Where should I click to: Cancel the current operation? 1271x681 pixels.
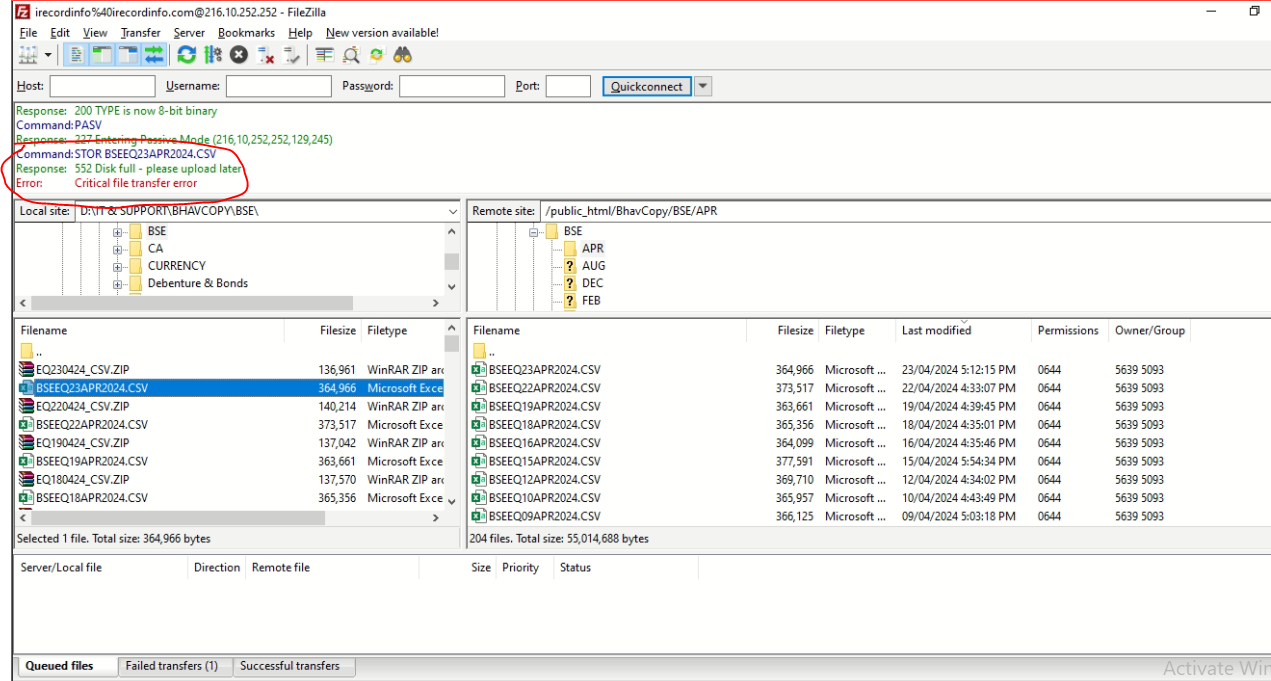pos(239,55)
